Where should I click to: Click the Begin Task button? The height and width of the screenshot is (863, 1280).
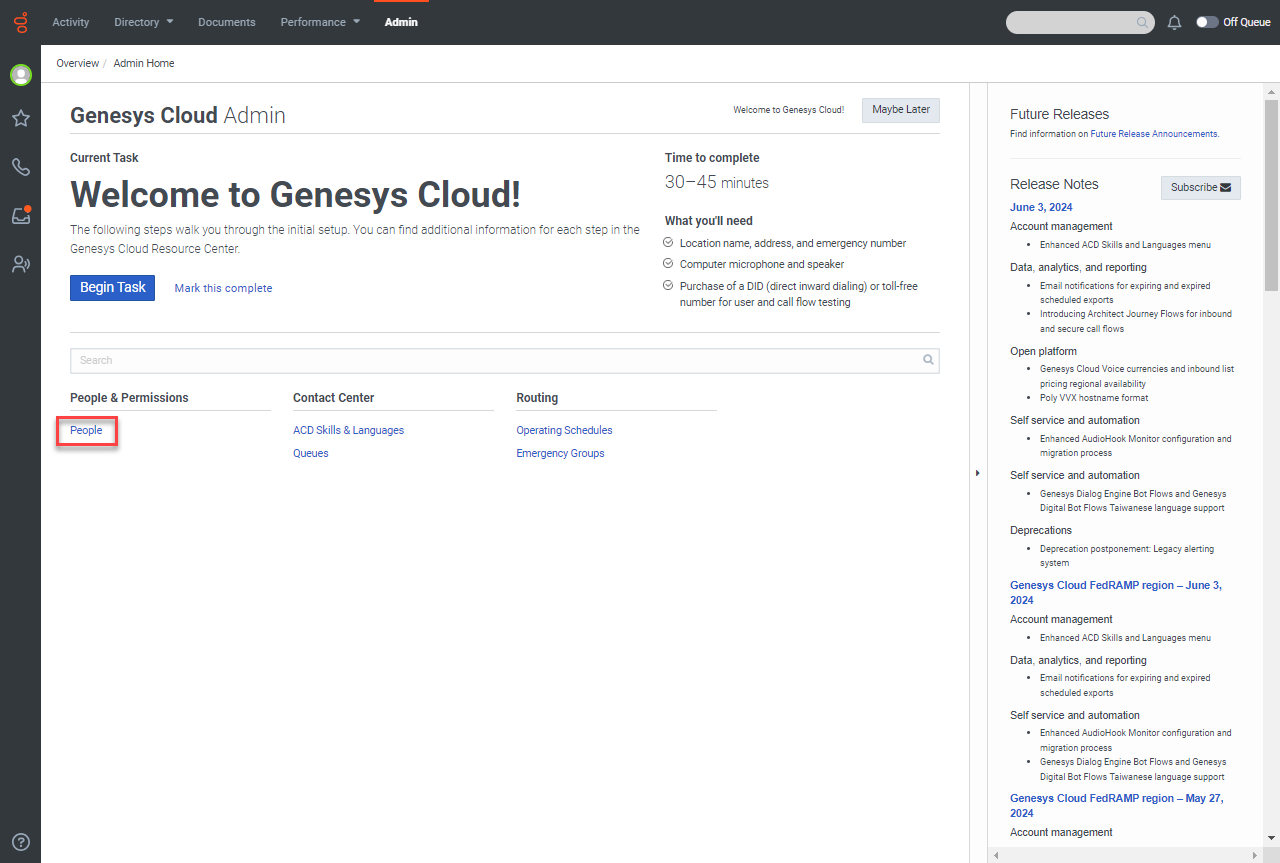112,287
